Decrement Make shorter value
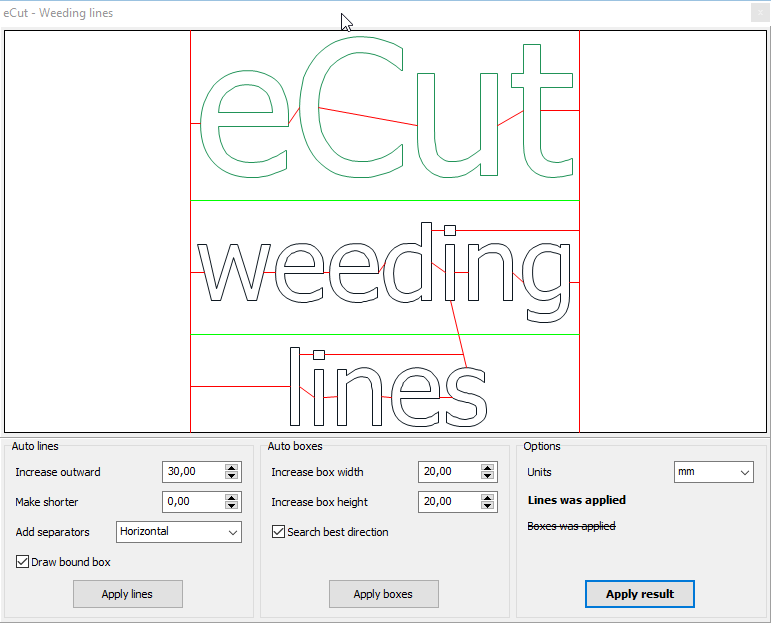 tap(232, 505)
